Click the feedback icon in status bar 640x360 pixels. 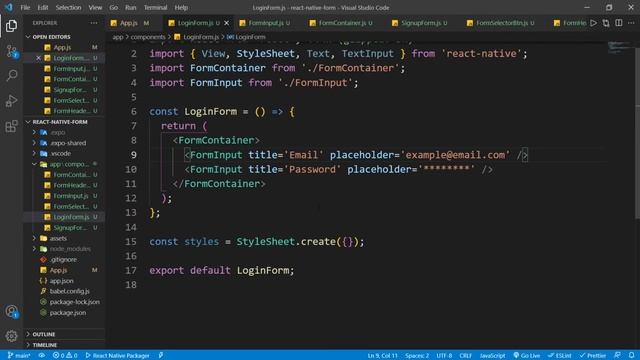[x=618, y=356]
